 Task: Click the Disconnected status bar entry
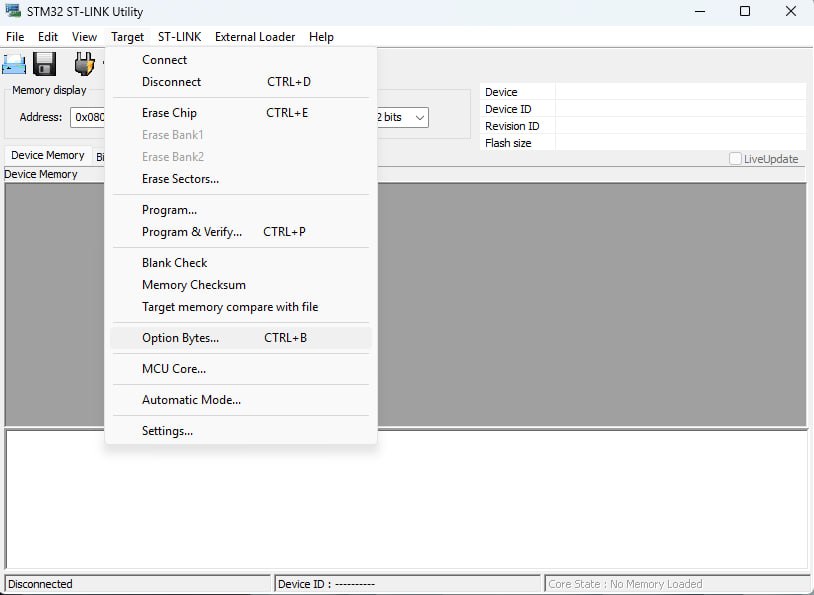point(138,584)
